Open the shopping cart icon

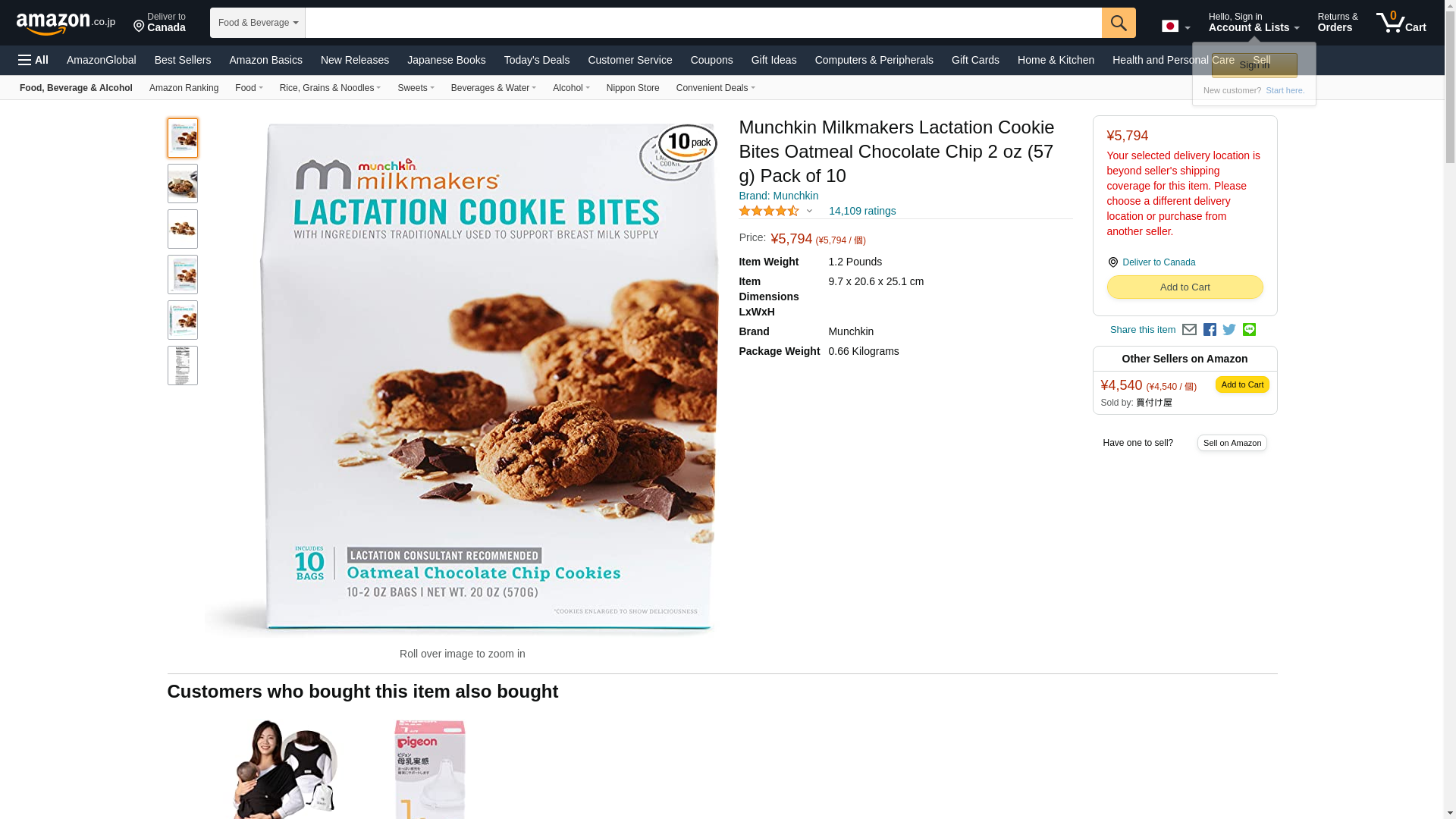pyautogui.click(x=1401, y=23)
